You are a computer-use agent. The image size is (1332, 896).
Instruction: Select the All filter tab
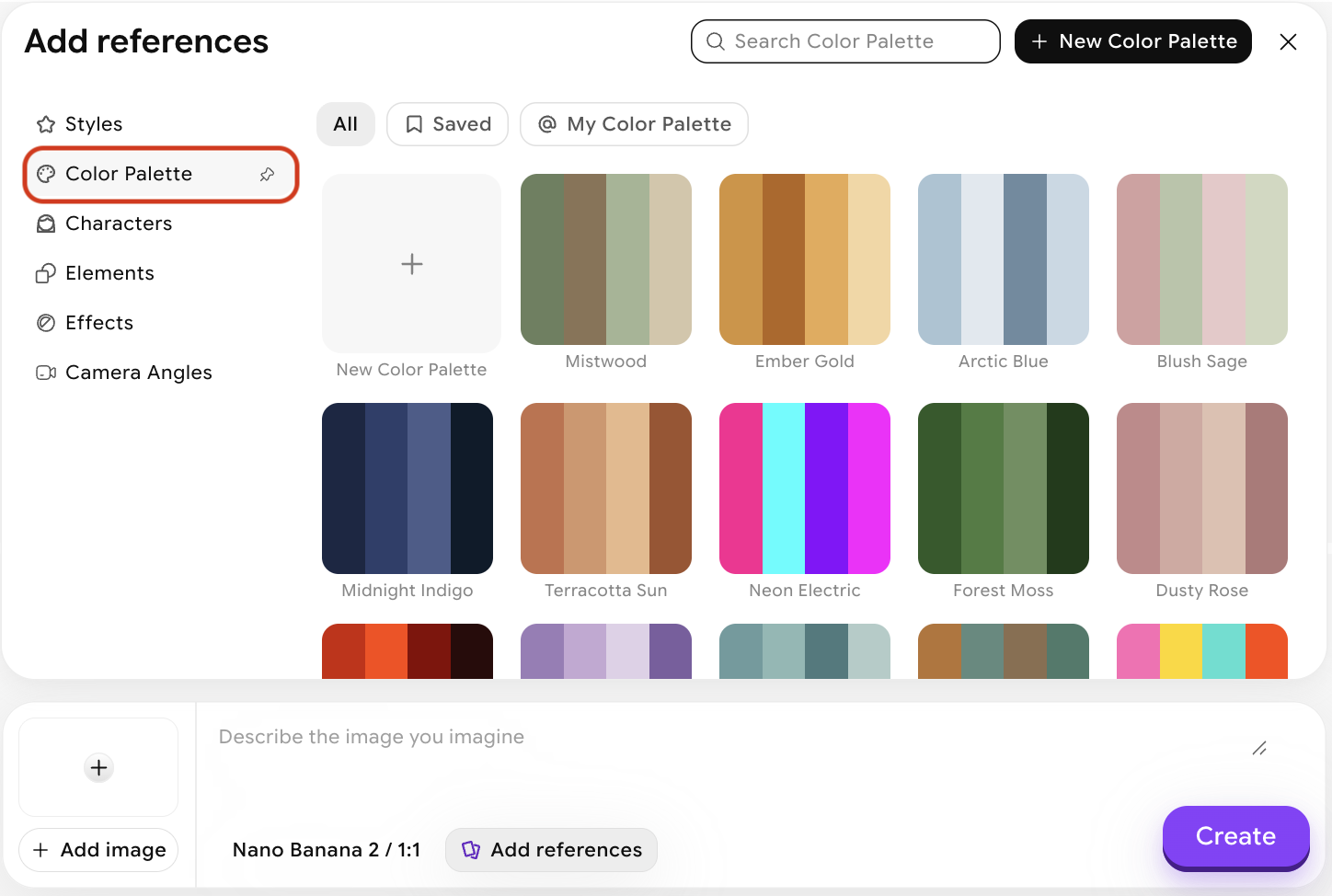coord(346,124)
